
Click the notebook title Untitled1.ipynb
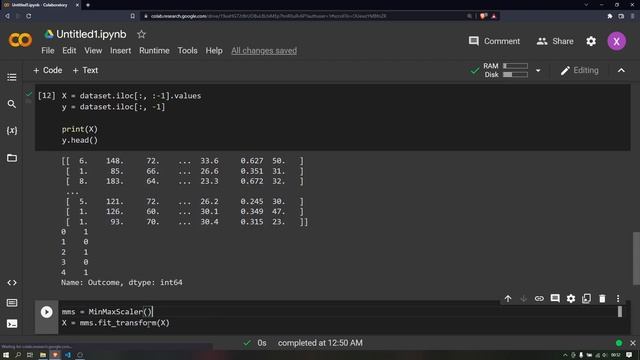coord(91,34)
